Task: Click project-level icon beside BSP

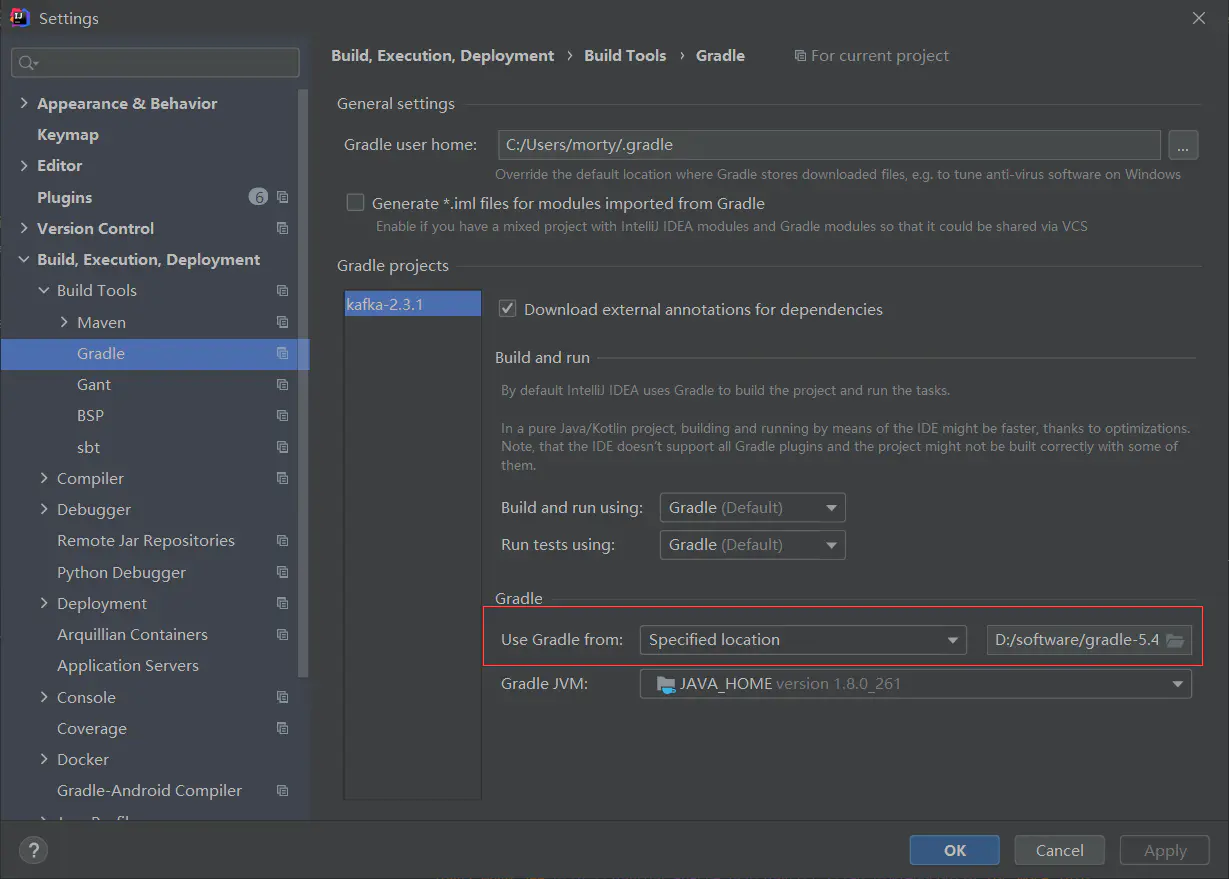Action: point(283,415)
